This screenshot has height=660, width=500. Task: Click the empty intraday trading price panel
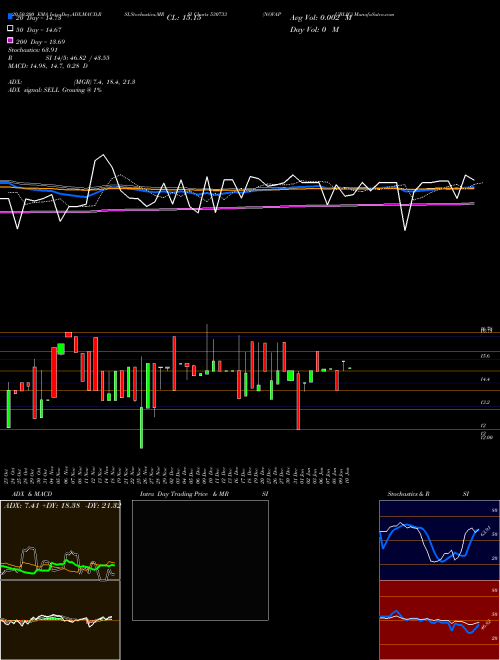click(x=200, y=560)
